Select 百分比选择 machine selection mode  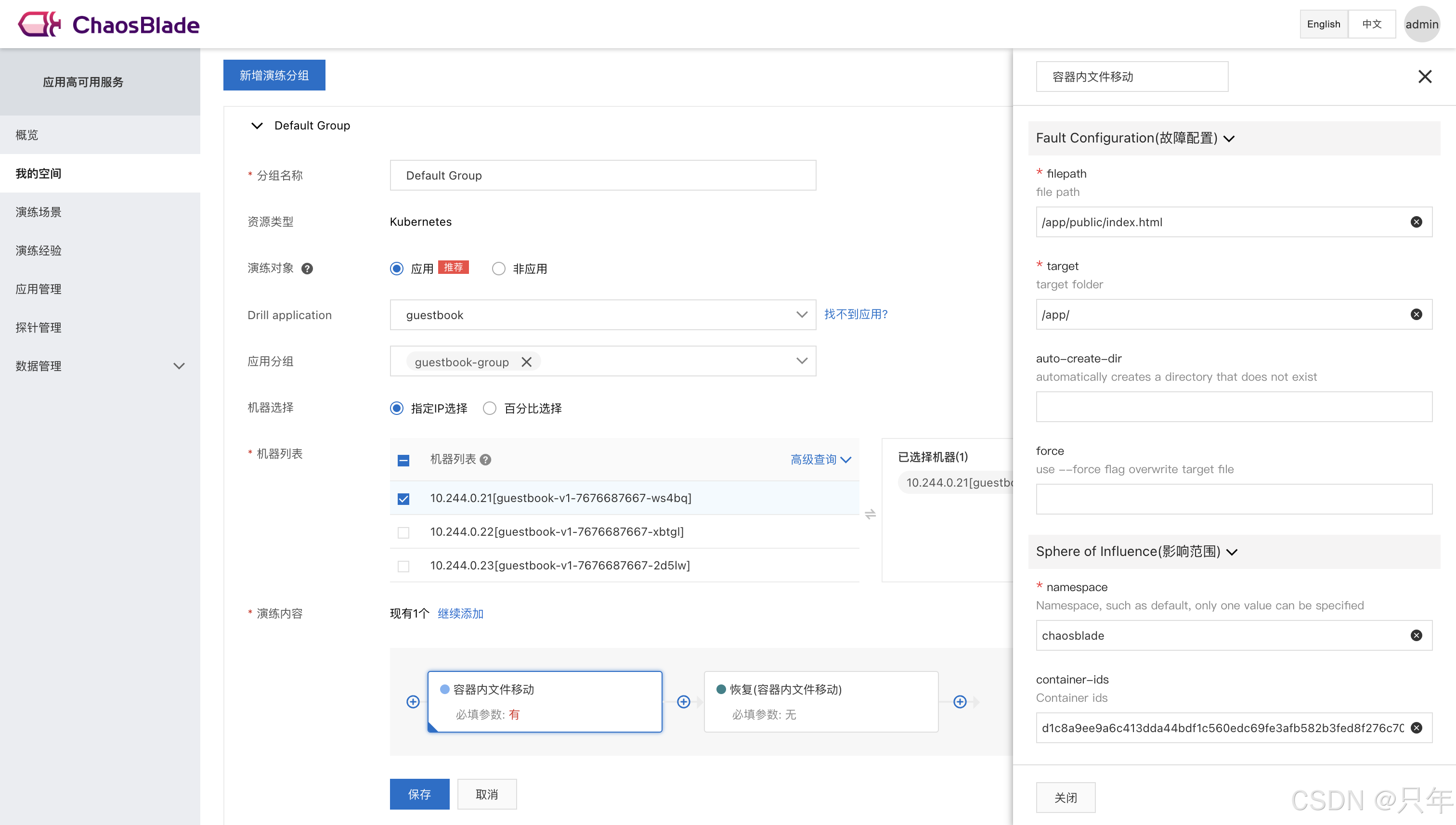pos(490,408)
